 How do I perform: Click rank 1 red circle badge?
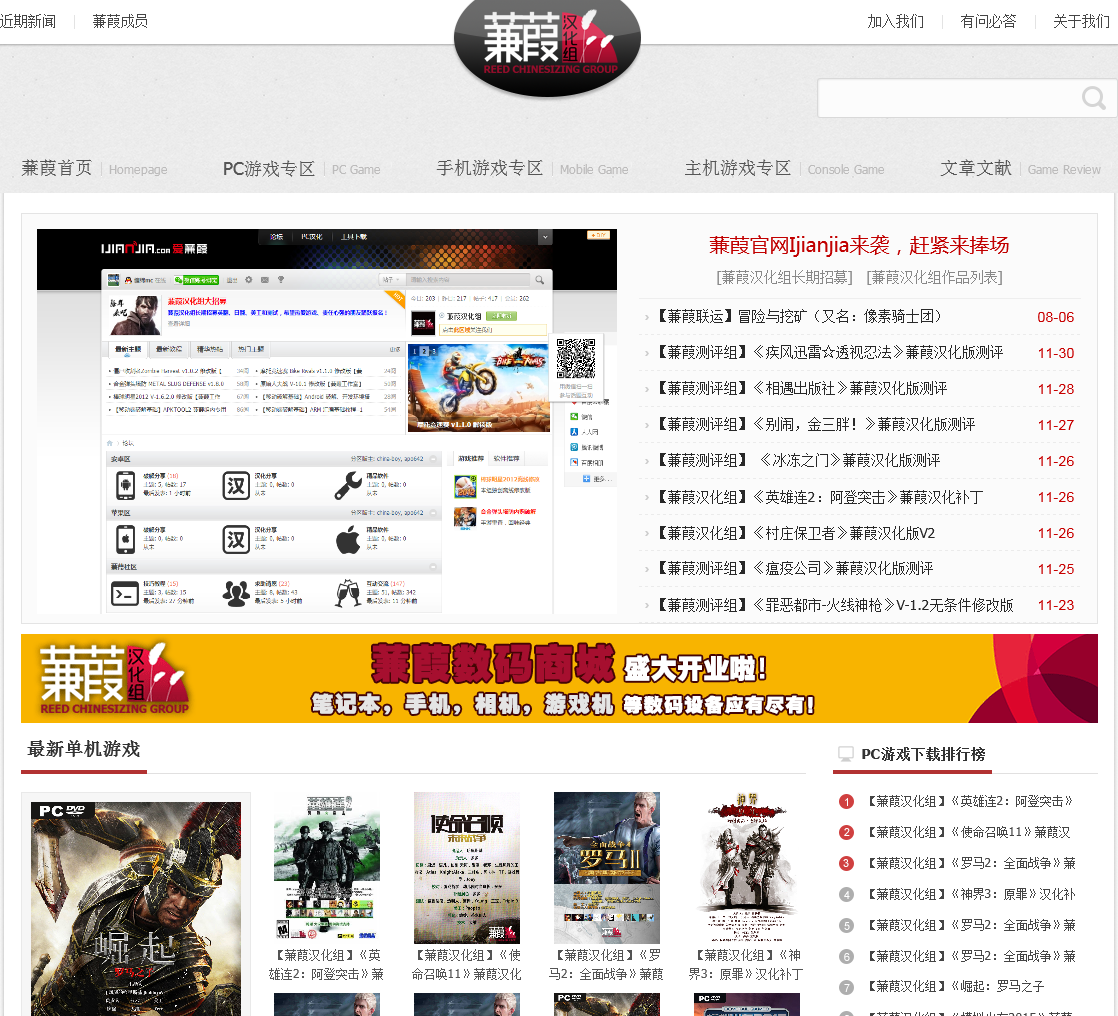point(846,801)
